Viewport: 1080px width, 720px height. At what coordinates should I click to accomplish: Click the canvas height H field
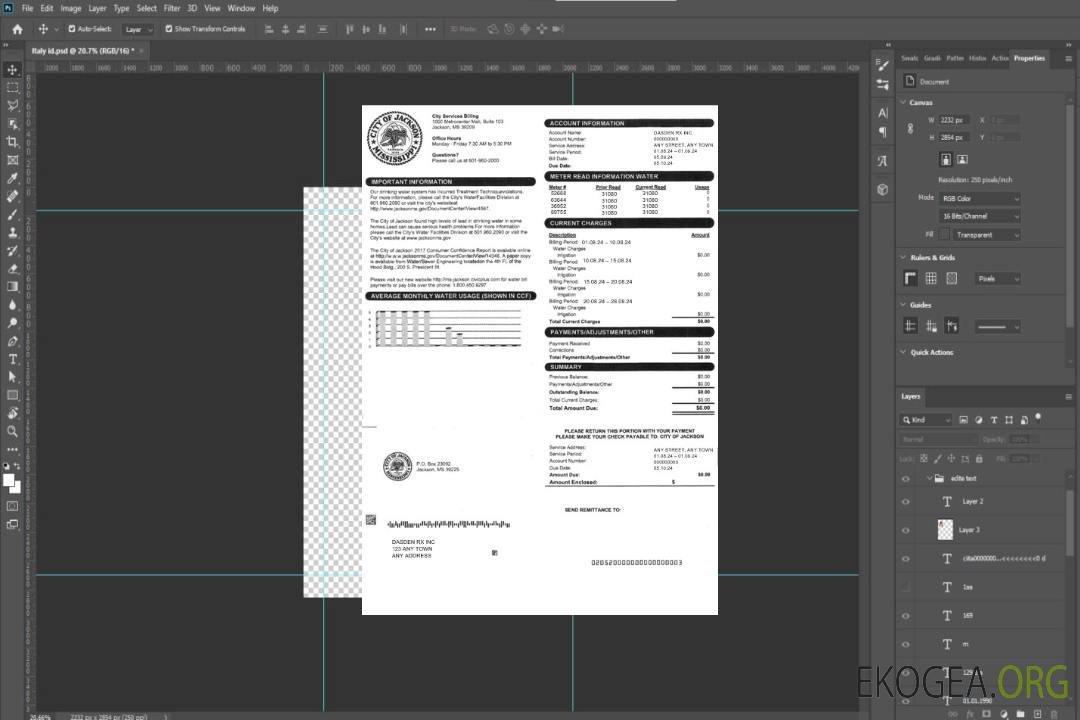tap(954, 138)
